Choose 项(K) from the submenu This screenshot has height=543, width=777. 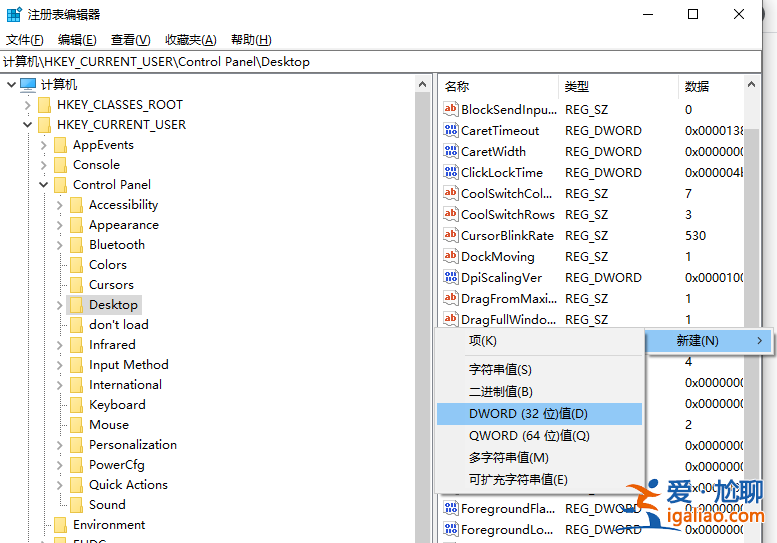point(539,341)
